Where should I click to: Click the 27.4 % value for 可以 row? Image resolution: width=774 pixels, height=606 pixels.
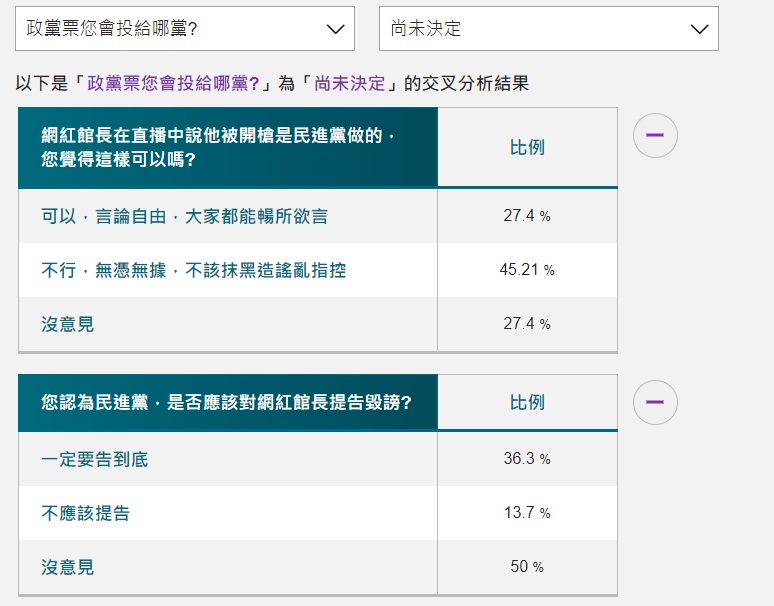pyautogui.click(x=527, y=216)
